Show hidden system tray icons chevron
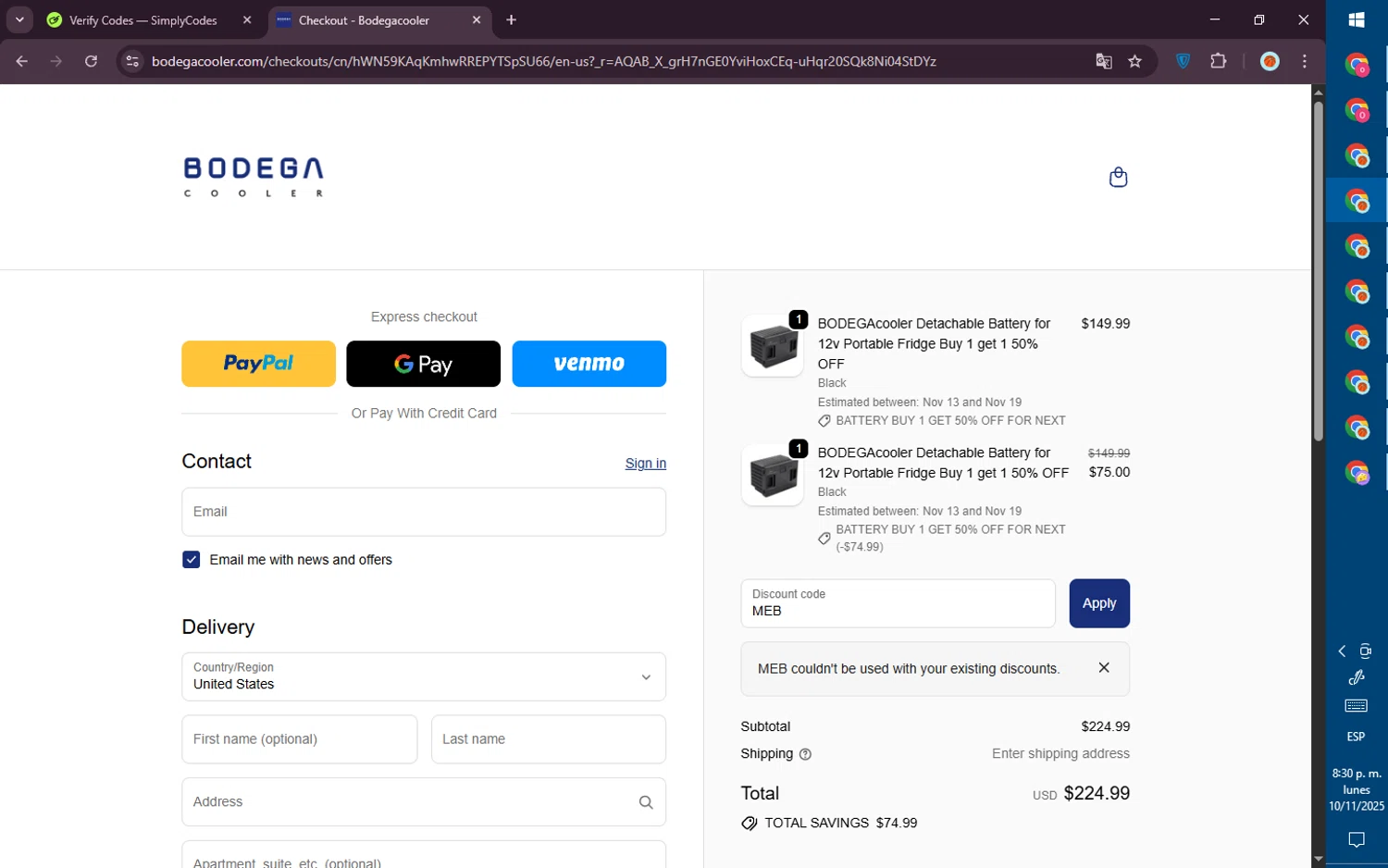This screenshot has width=1388, height=868. point(1342,651)
